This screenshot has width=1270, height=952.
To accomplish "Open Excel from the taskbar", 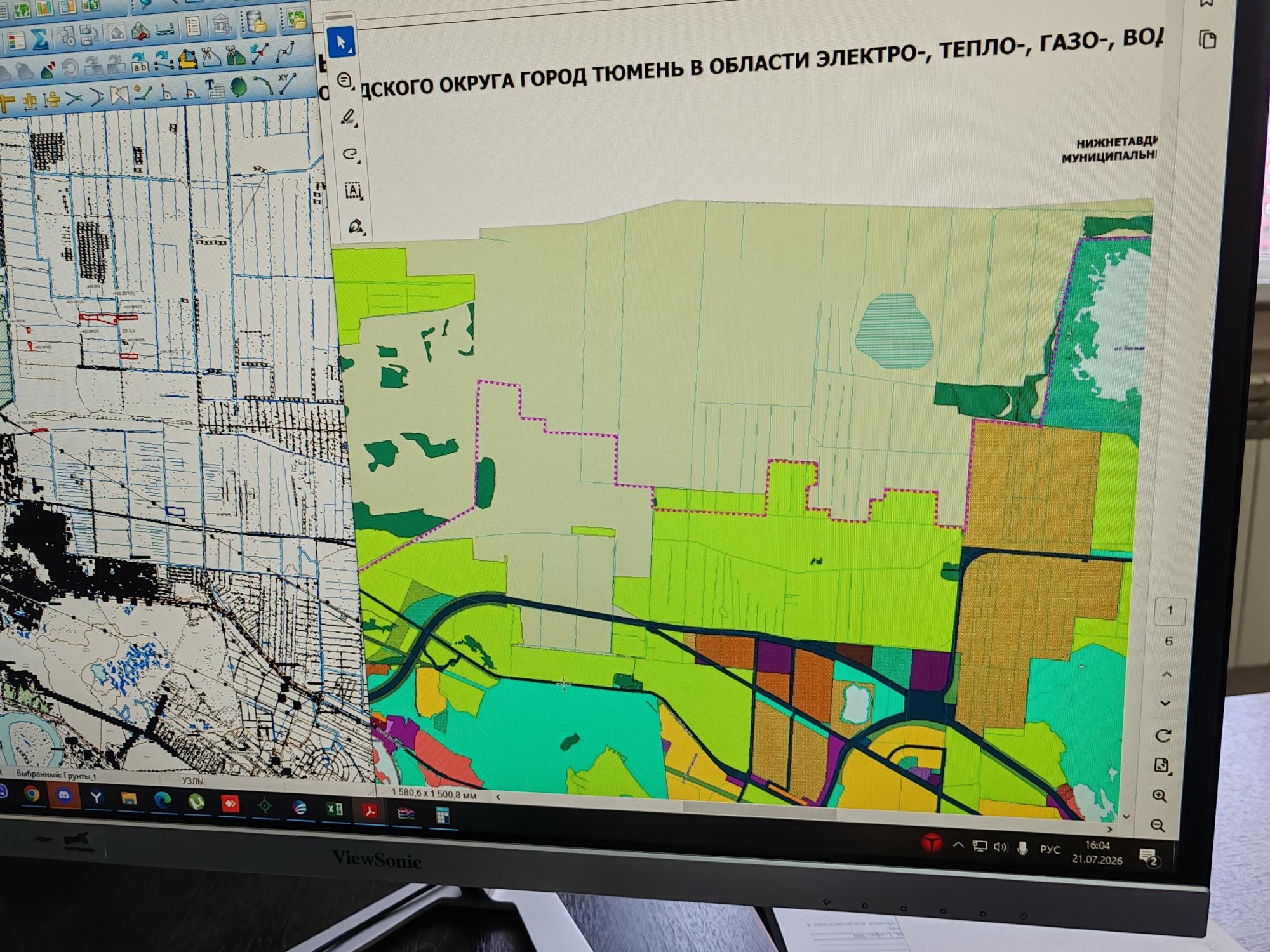I will click(x=335, y=809).
